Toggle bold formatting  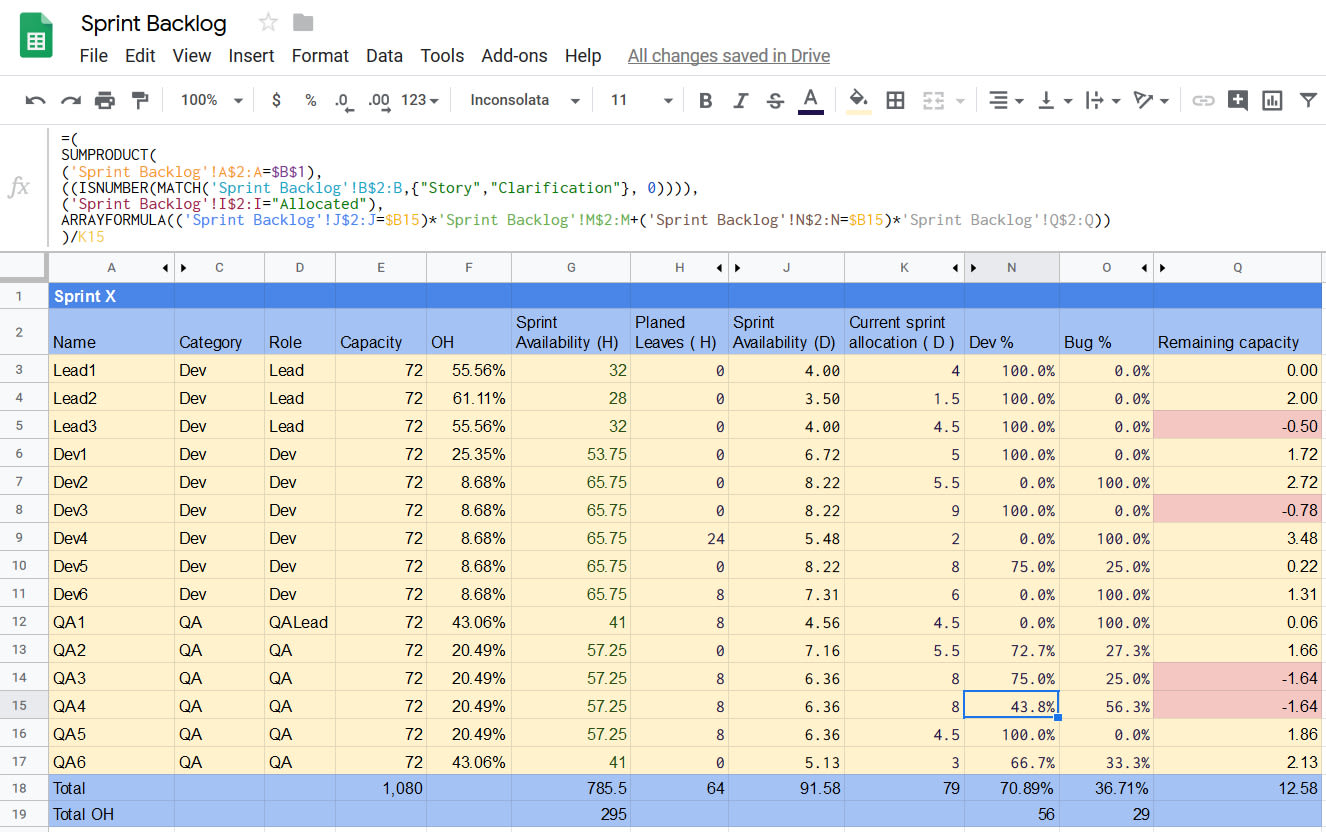tap(706, 100)
